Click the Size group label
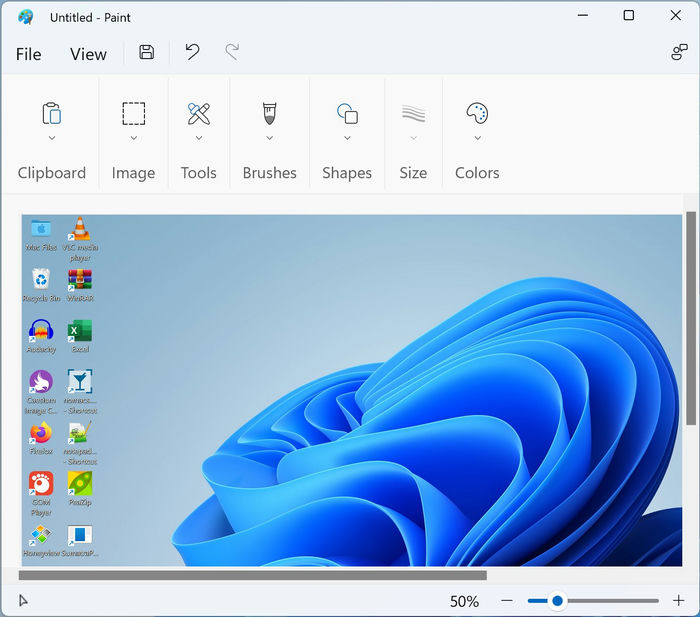Screen dimensions: 700x617 click(x=413, y=173)
